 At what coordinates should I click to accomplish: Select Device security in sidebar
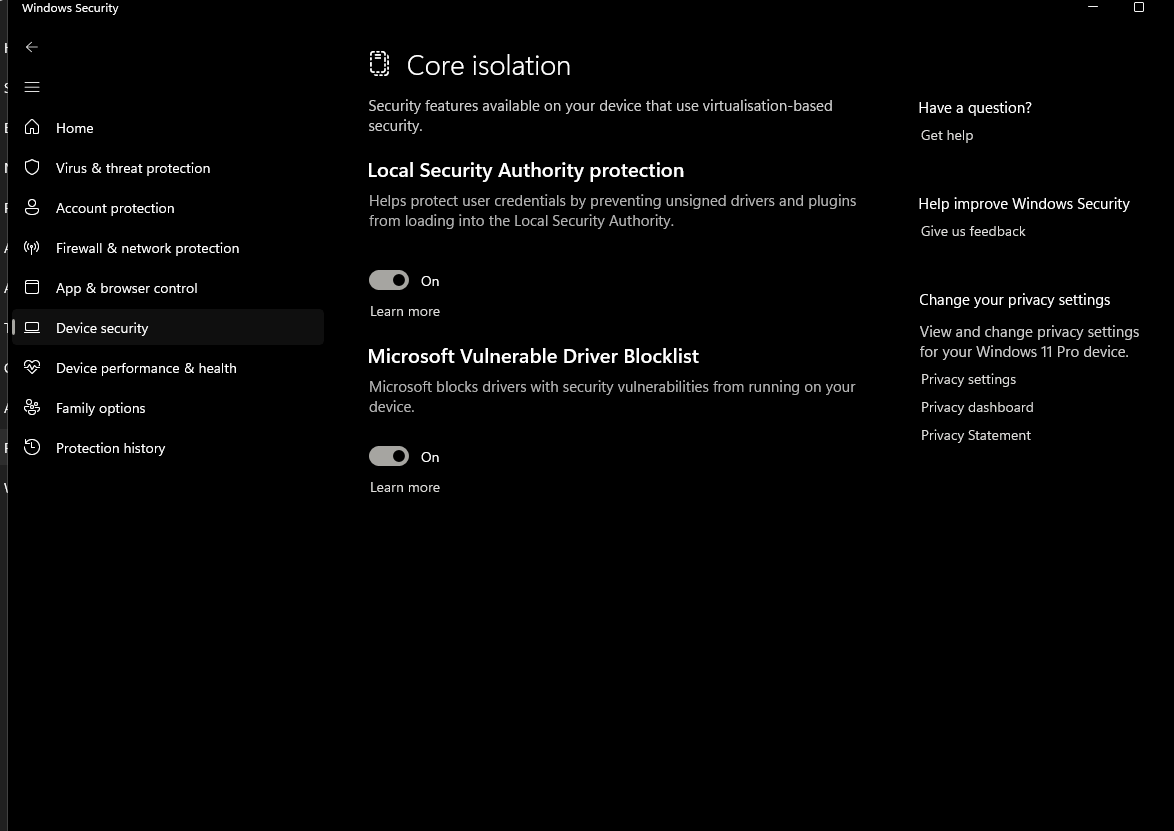pyautogui.click(x=102, y=328)
